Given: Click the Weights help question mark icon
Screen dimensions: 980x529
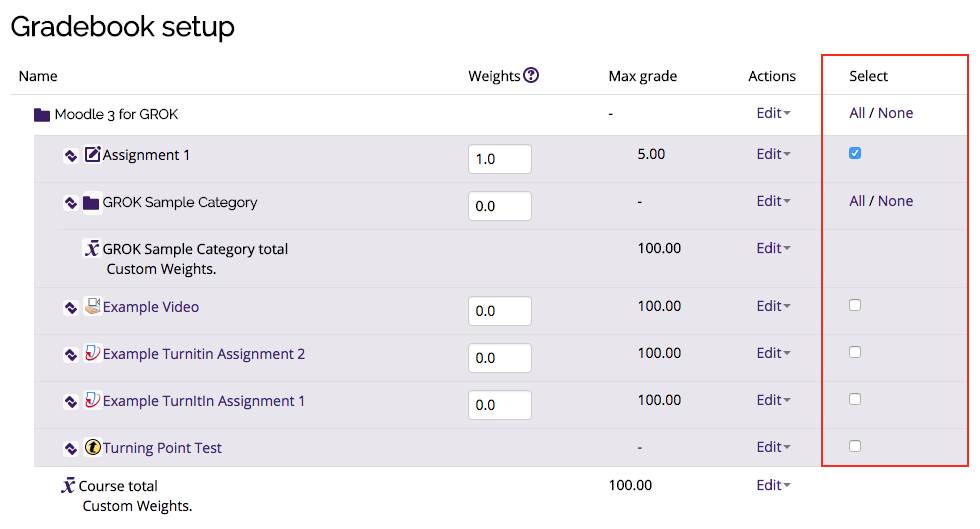Looking at the screenshot, I should (531, 75).
